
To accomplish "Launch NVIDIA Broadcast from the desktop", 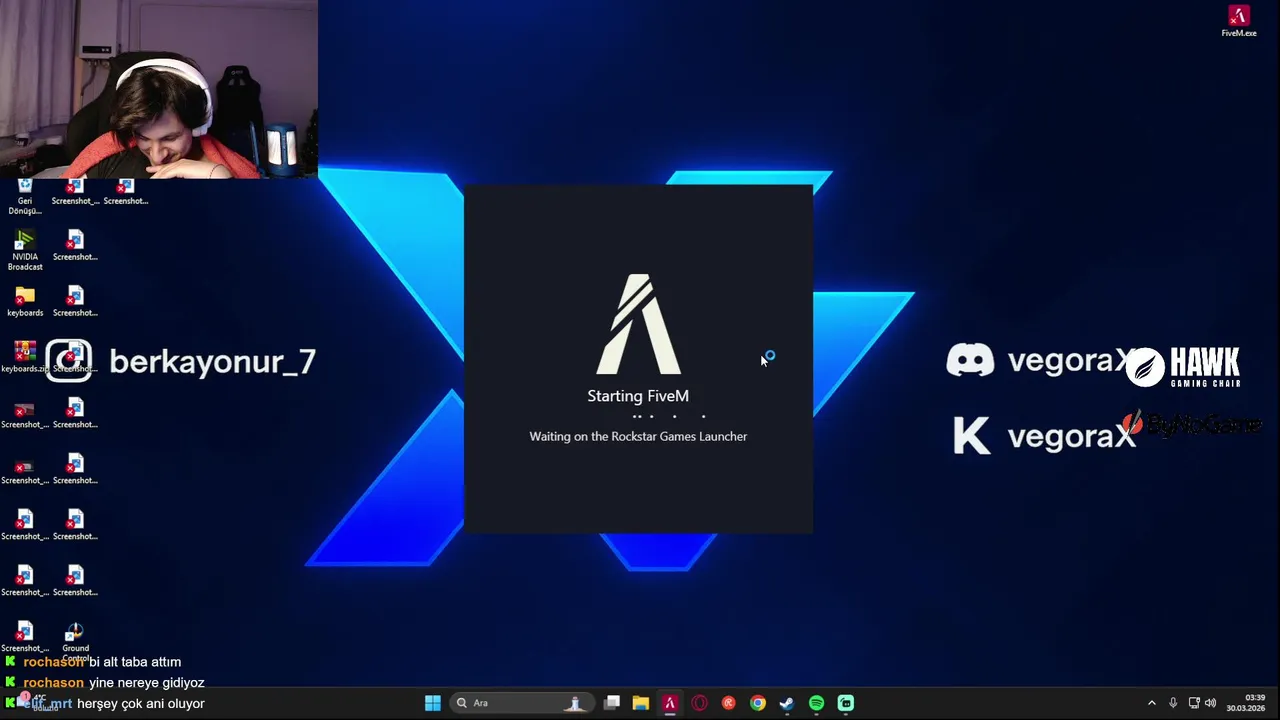I will click(25, 251).
